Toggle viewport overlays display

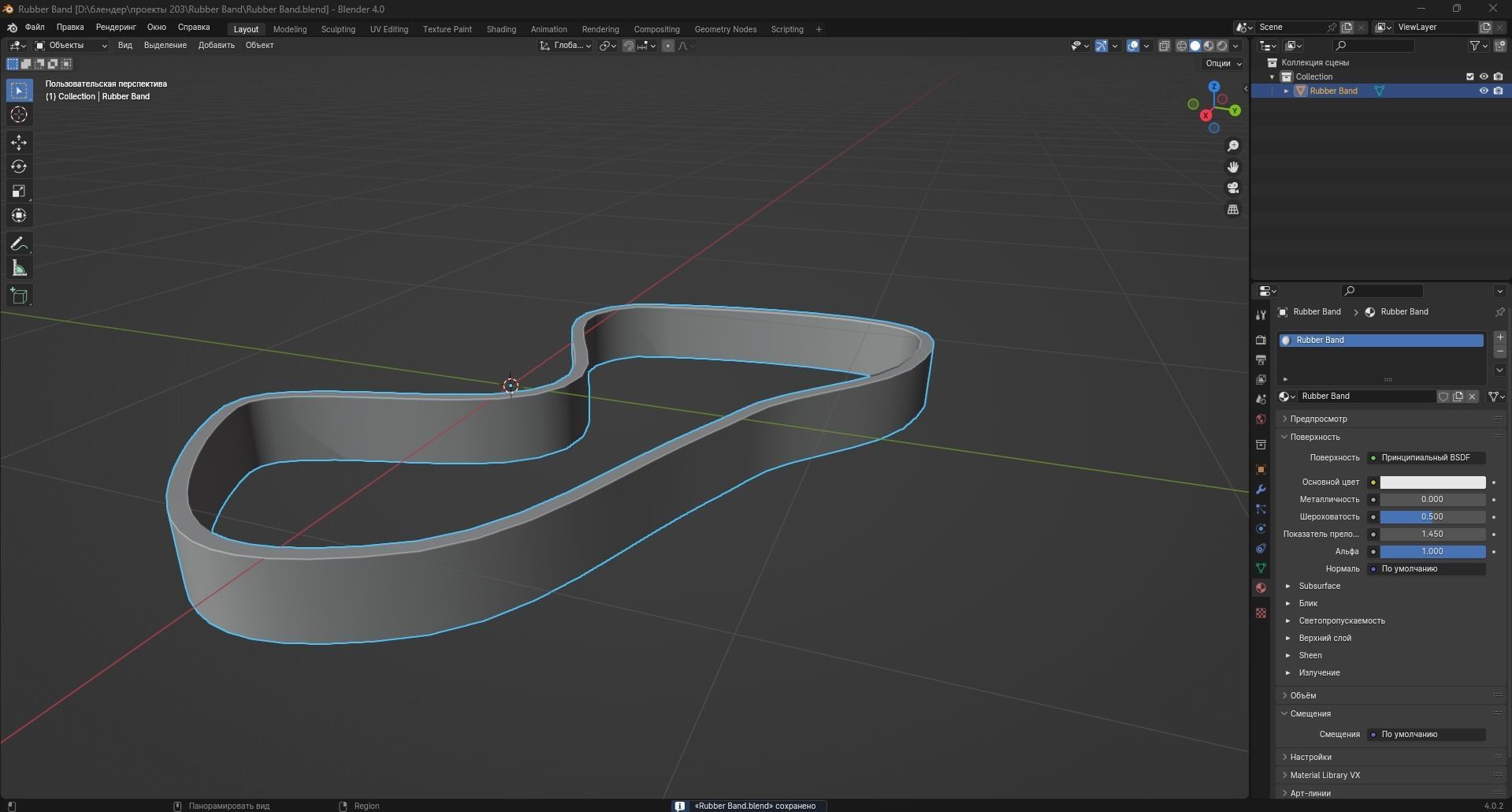(x=1133, y=46)
